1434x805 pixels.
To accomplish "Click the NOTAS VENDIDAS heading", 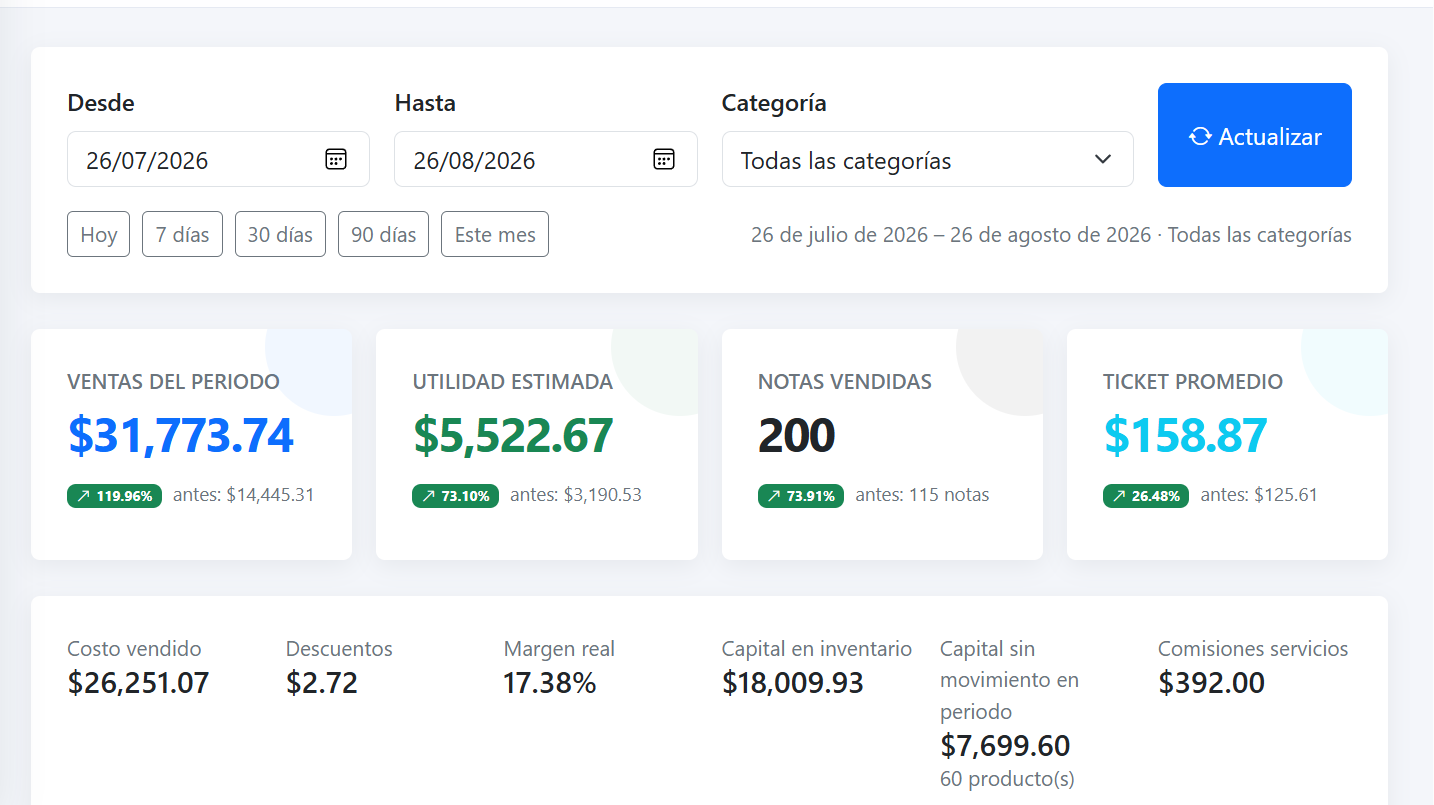I will pos(845,381).
